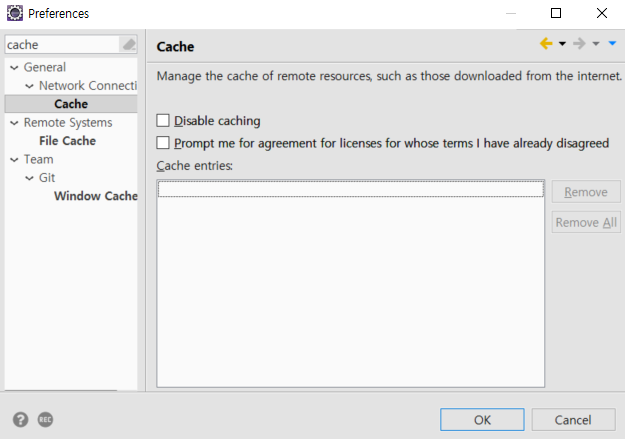The image size is (625, 439).
Task: Click the Remove button
Action: tap(586, 192)
